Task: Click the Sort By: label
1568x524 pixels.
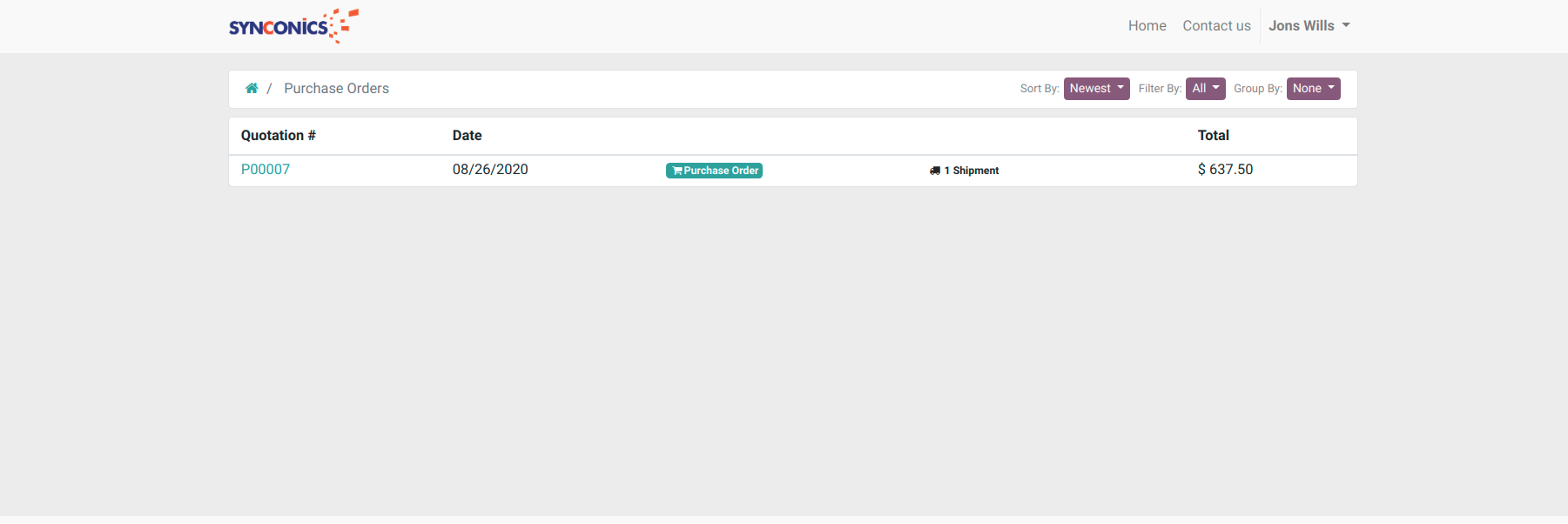Action: click(x=1040, y=89)
